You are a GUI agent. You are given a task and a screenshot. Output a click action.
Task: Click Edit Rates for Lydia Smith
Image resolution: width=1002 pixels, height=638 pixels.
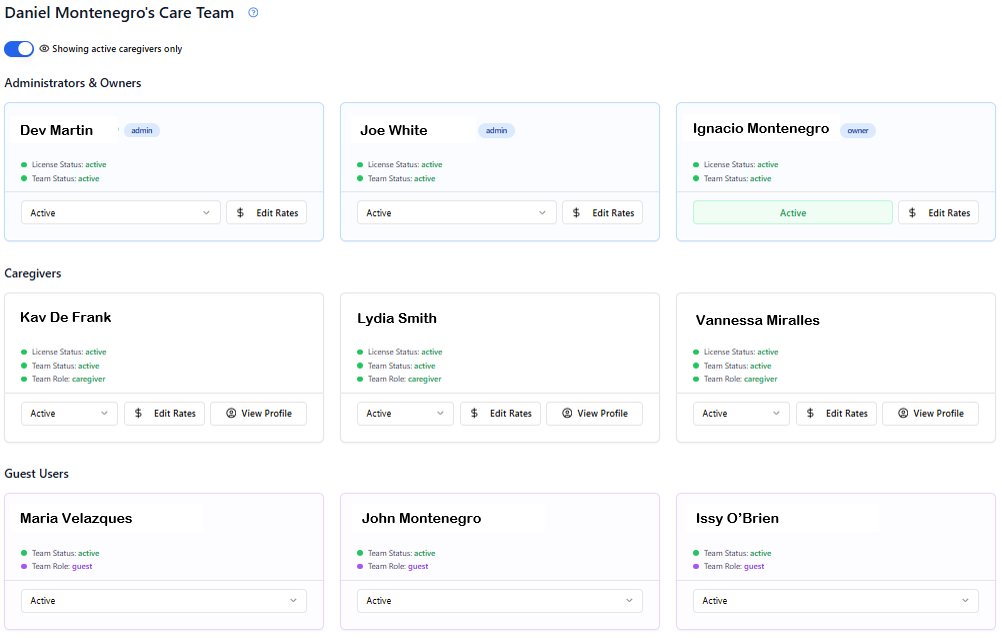[500, 413]
